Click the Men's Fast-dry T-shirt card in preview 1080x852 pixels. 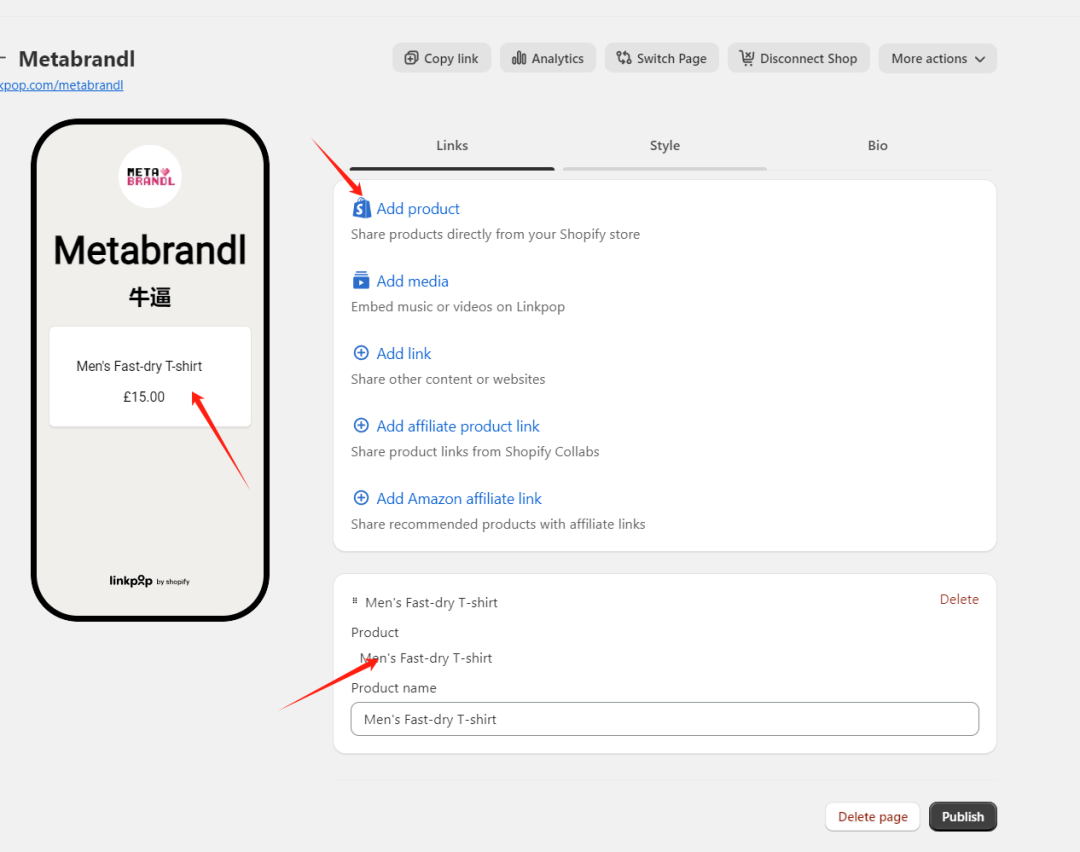pos(150,377)
